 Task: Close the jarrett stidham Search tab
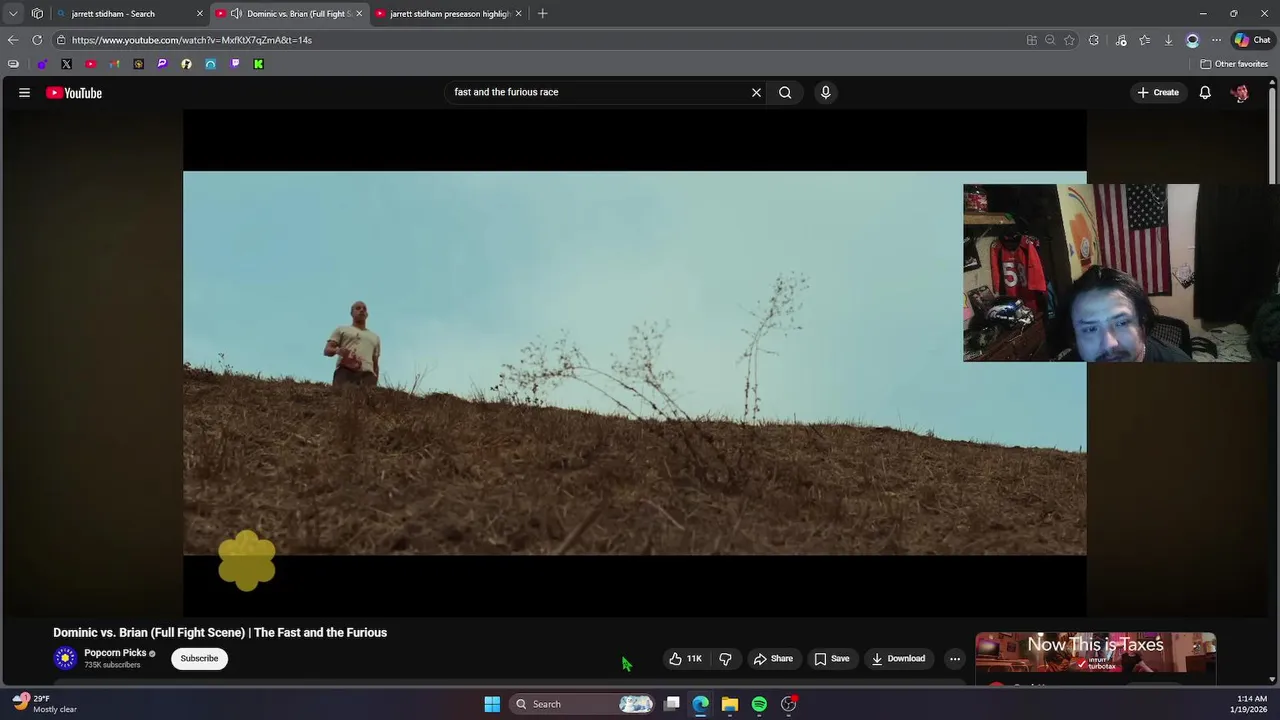tap(200, 13)
